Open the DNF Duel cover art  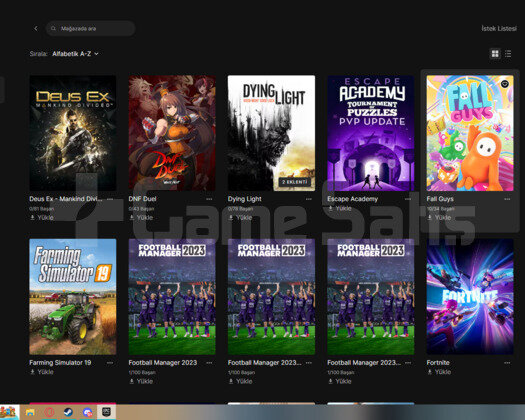(x=172, y=133)
